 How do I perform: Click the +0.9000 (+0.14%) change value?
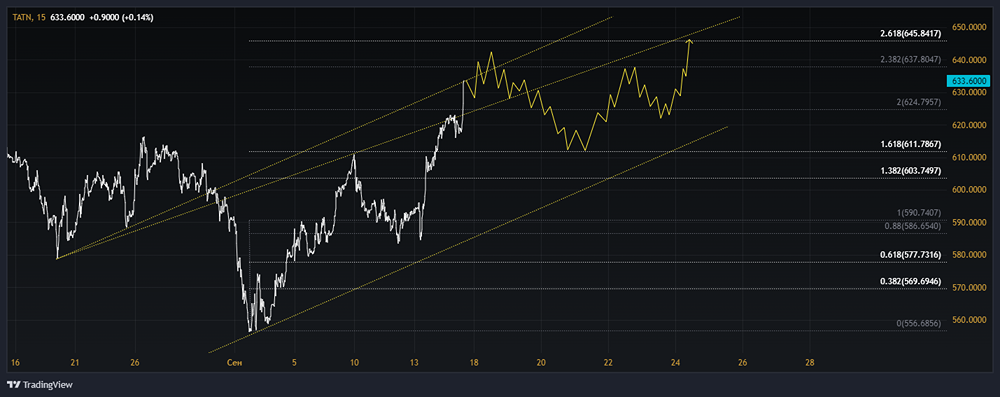click(121, 18)
